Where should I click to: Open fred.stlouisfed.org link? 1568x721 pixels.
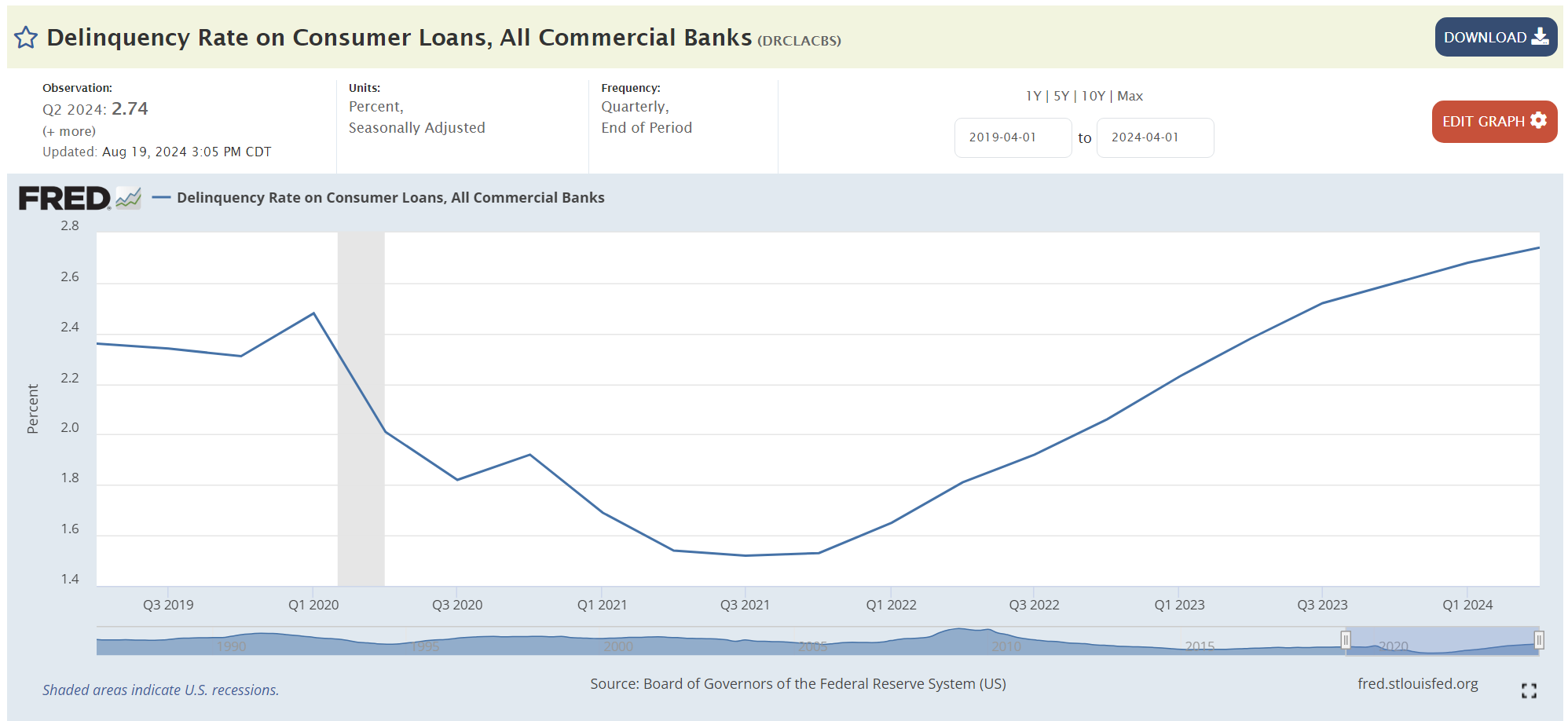coord(1417,684)
